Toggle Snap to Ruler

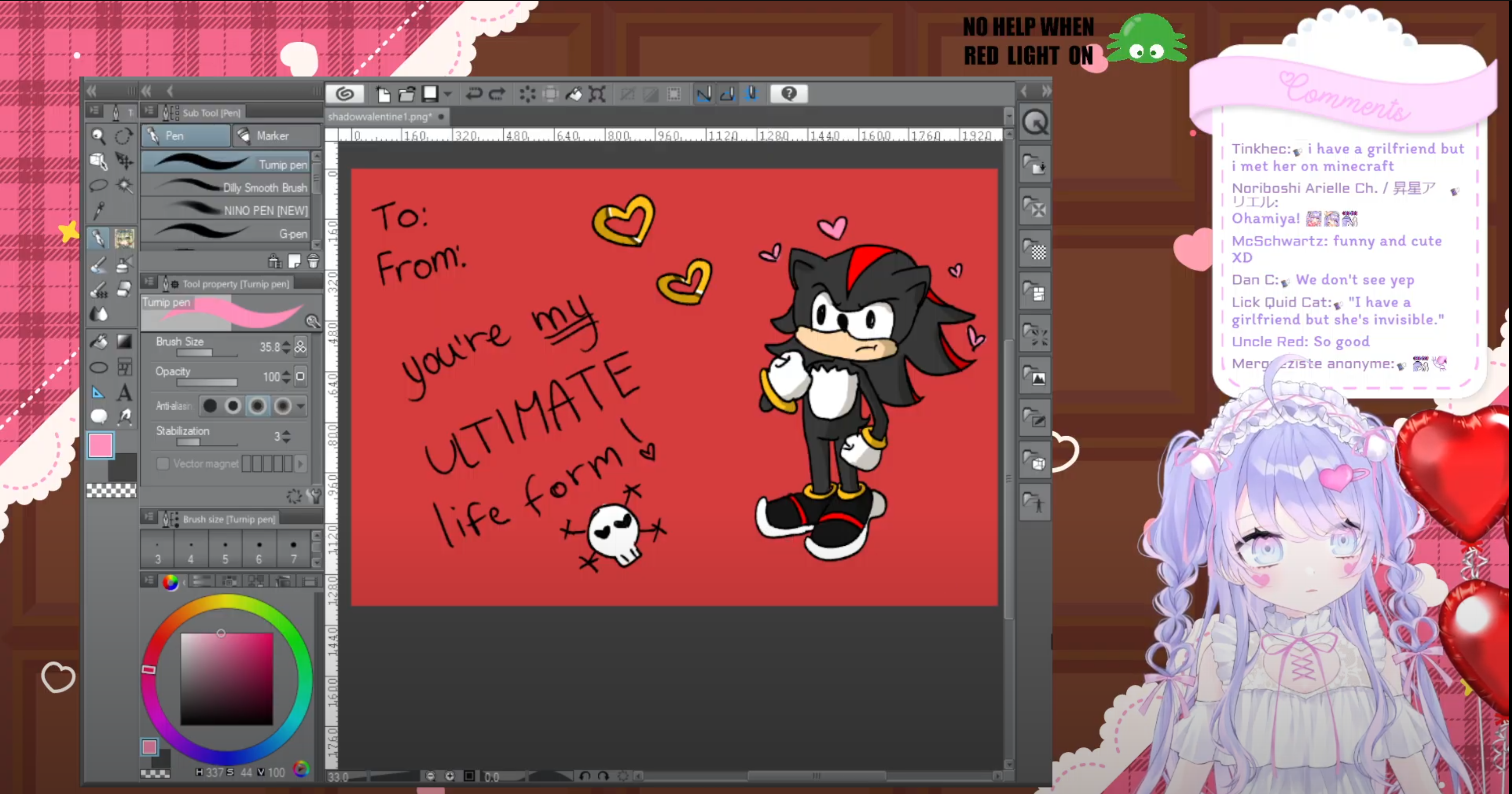(703, 94)
